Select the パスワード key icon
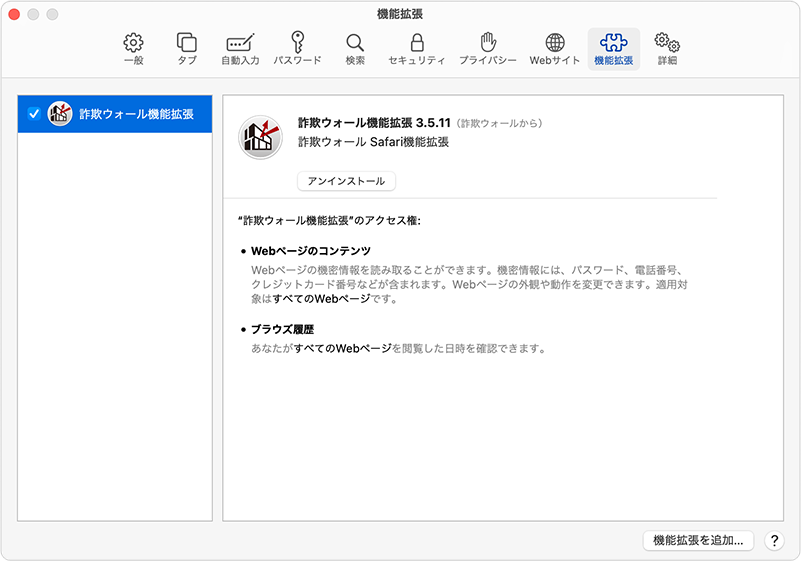The image size is (801, 561). (x=297, y=49)
